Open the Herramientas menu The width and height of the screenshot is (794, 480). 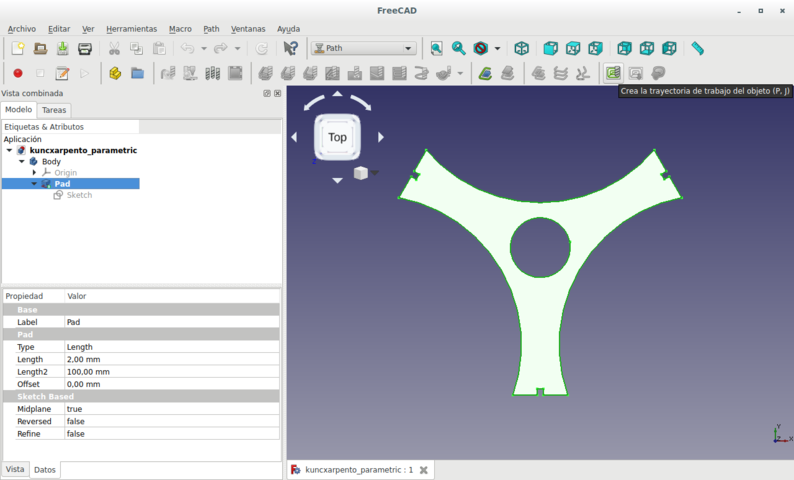coord(132,29)
